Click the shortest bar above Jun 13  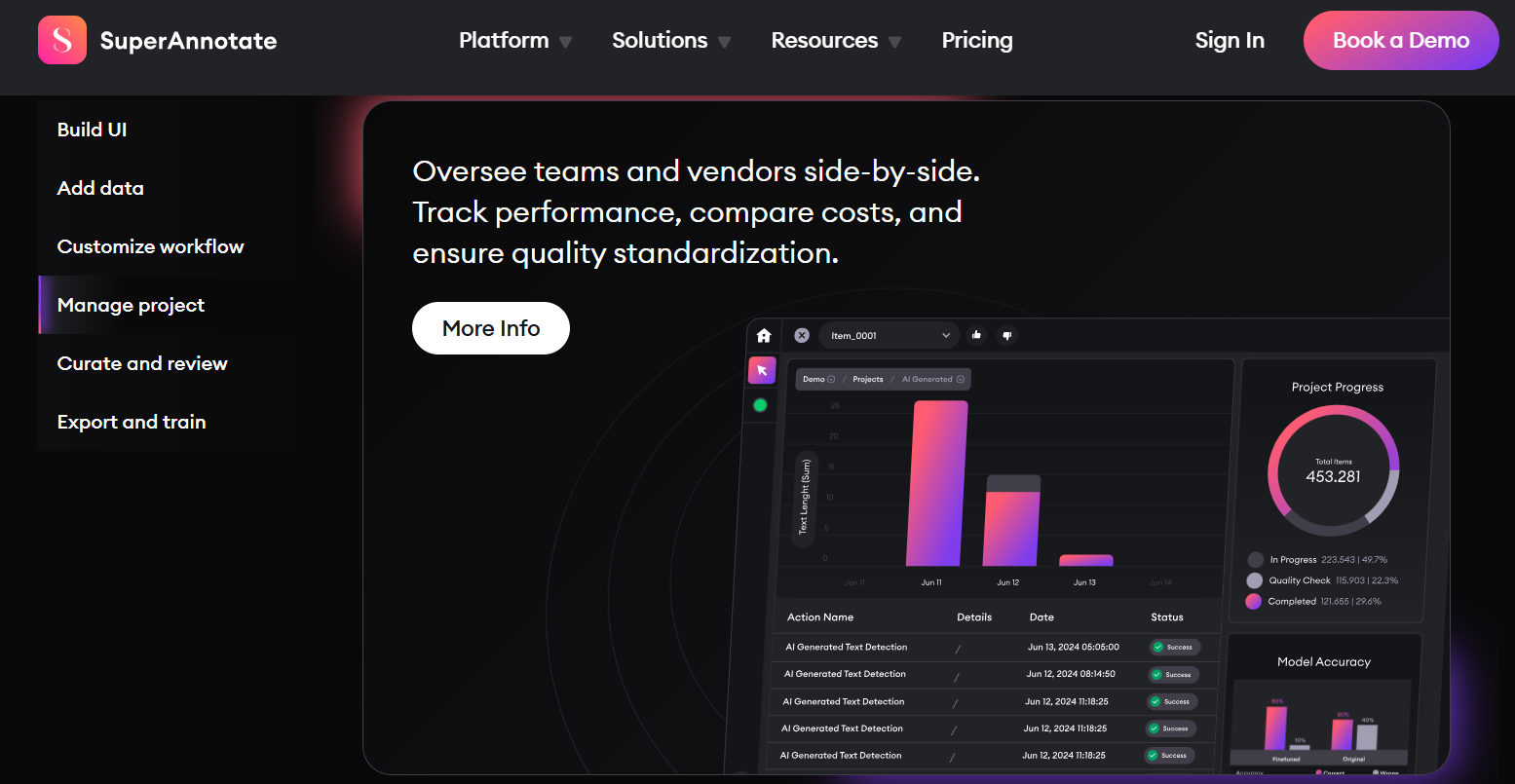(1085, 560)
